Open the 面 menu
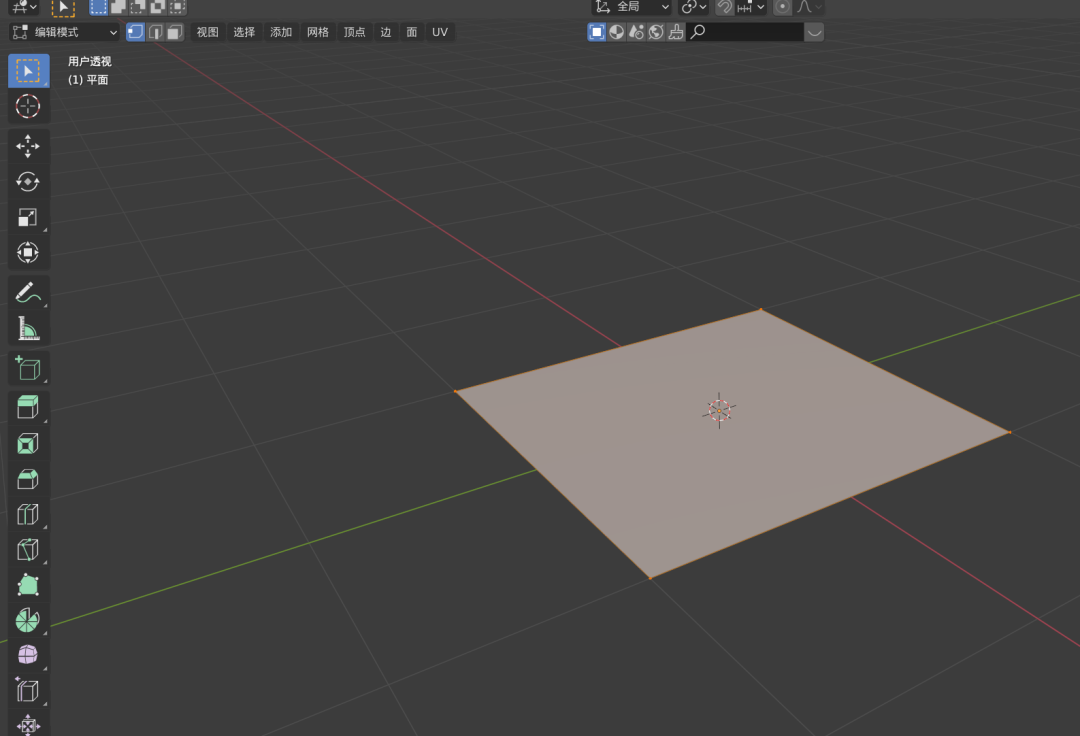This screenshot has height=736, width=1080. pyautogui.click(x=412, y=32)
